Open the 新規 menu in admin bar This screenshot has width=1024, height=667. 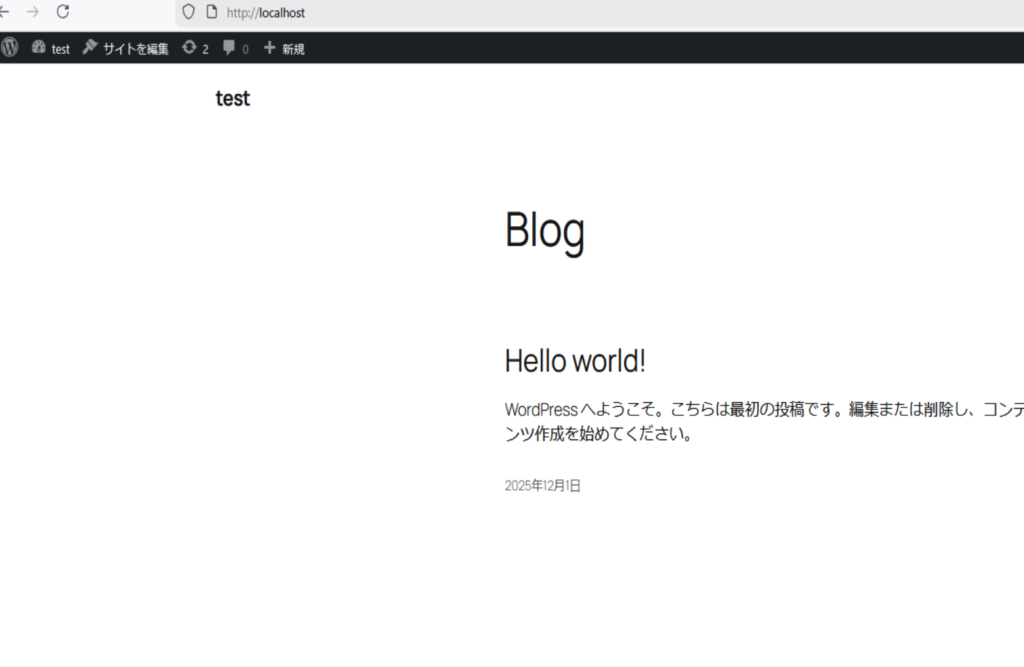pos(293,48)
